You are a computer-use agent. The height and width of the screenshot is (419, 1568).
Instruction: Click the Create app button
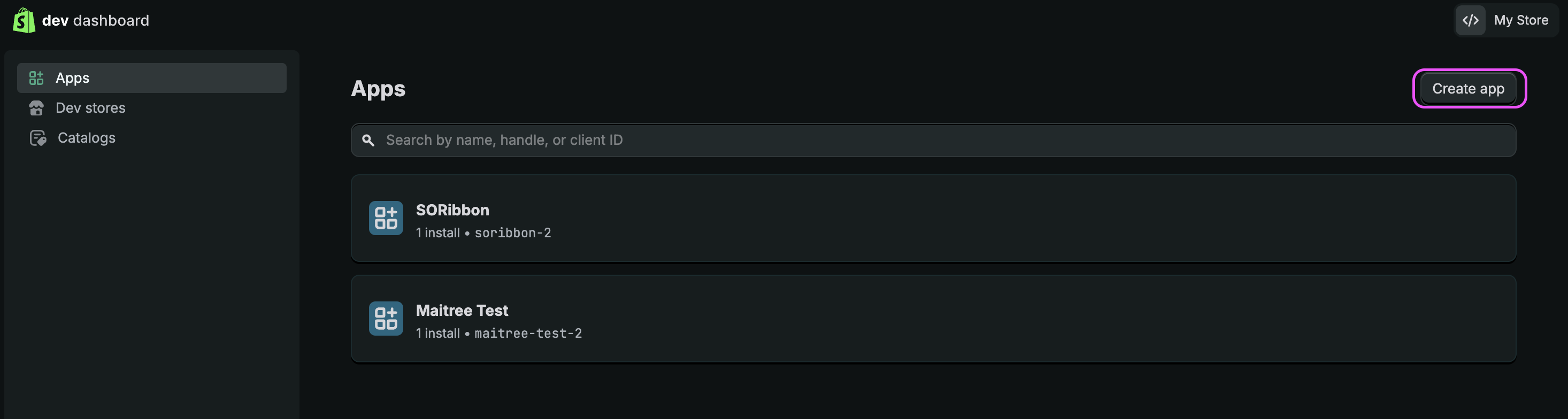click(x=1468, y=88)
